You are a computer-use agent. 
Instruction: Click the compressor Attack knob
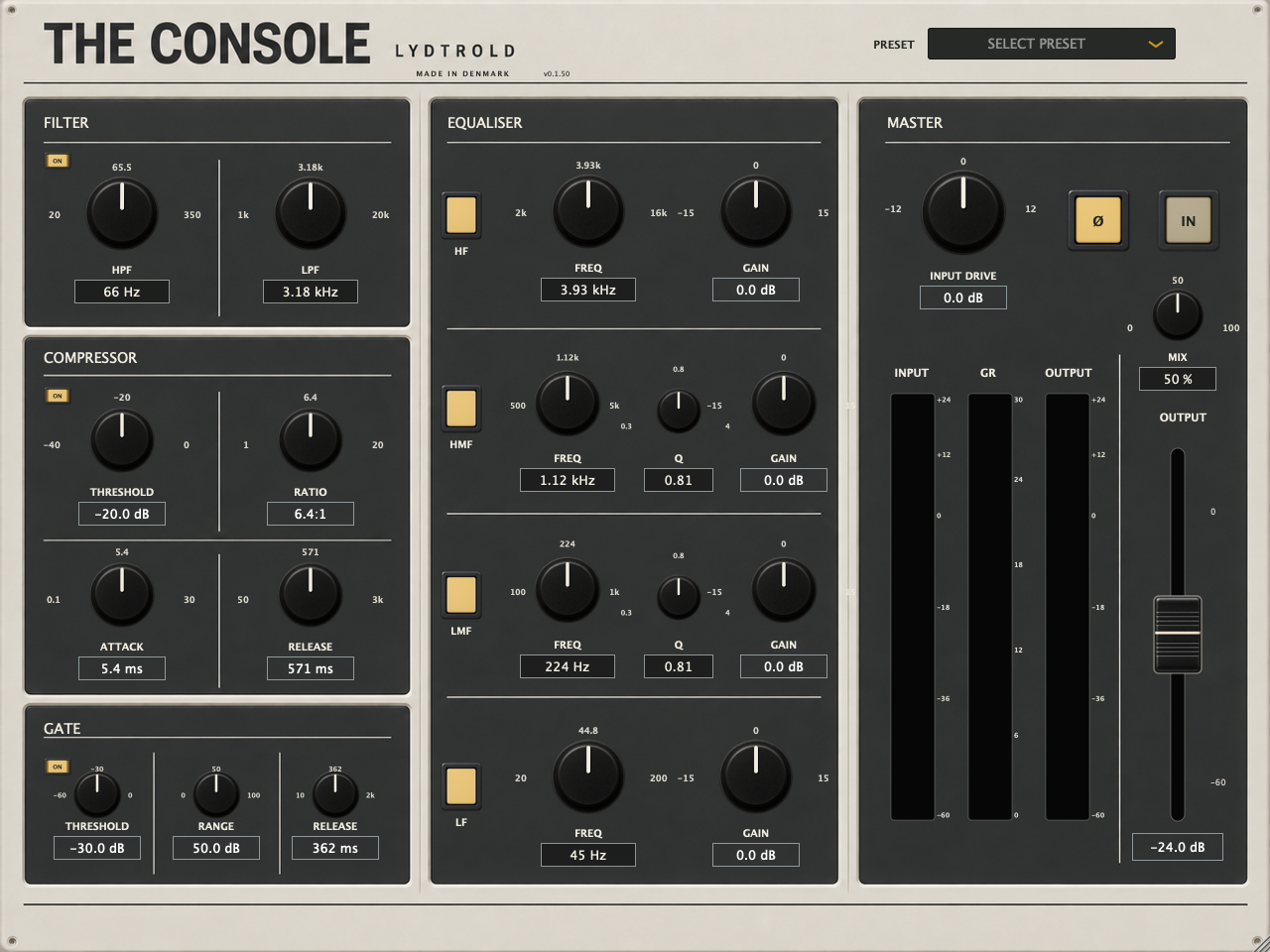[x=122, y=595]
